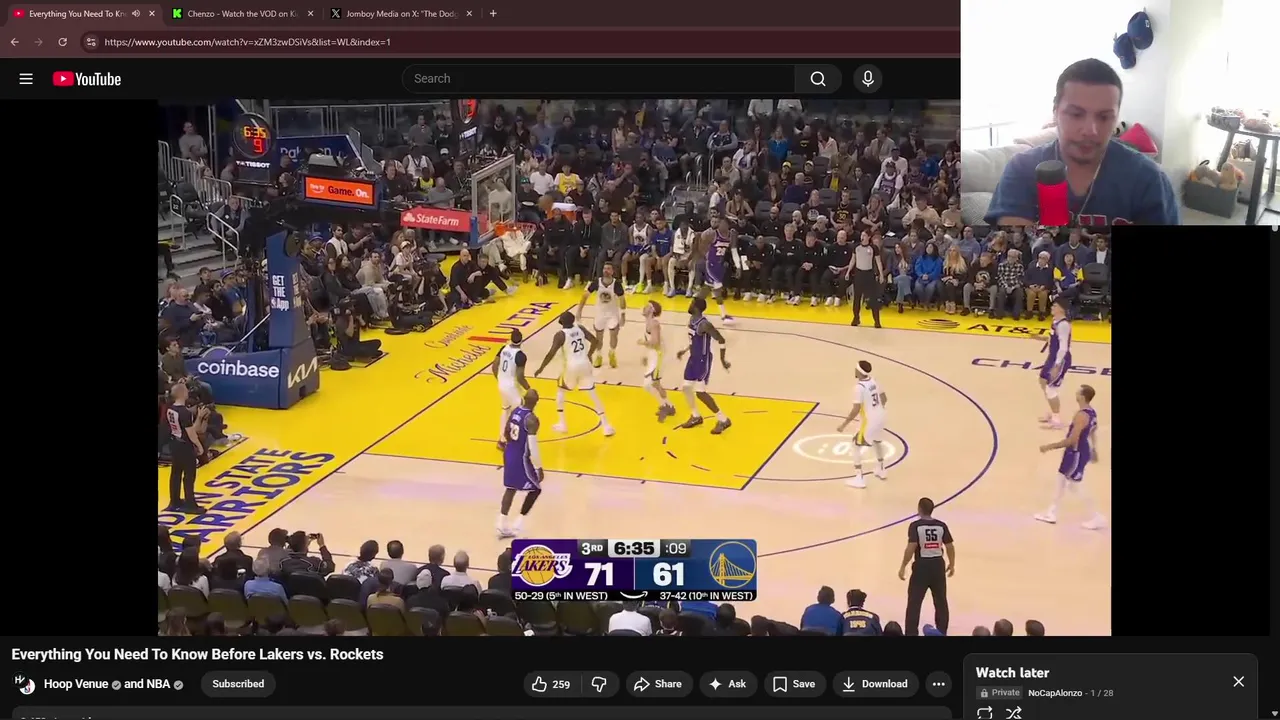The height and width of the screenshot is (720, 1280).
Task: Close the Jomboy Media X tab
Action: 469,14
